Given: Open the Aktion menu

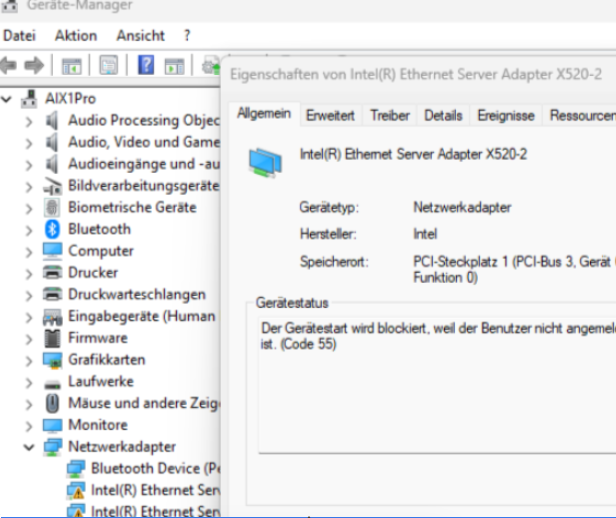Looking at the screenshot, I should (76, 36).
